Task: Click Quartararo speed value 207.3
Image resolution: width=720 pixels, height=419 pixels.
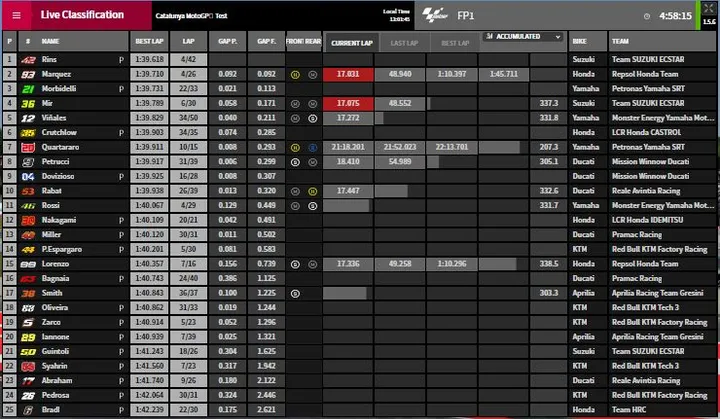Action: click(549, 147)
